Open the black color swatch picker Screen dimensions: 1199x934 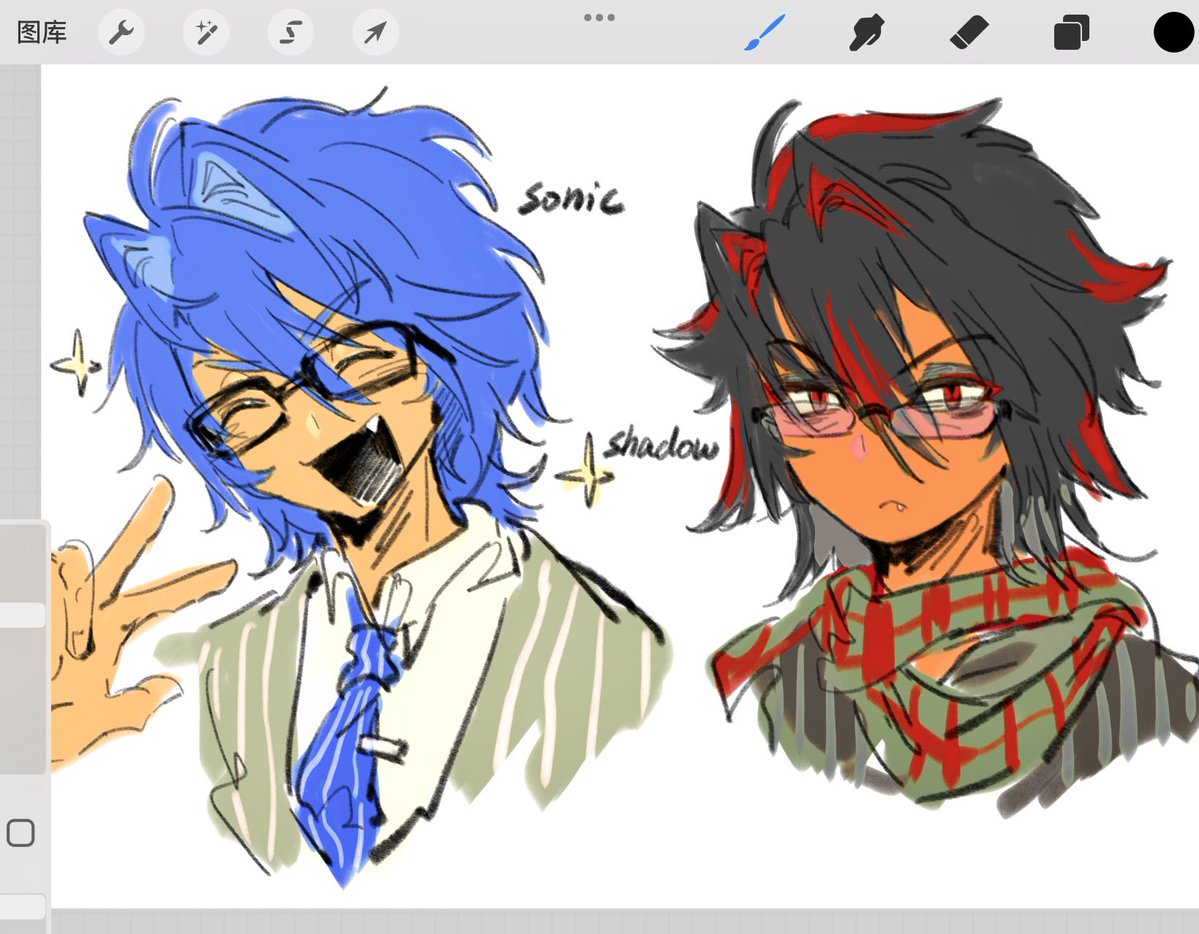pyautogui.click(x=1173, y=33)
